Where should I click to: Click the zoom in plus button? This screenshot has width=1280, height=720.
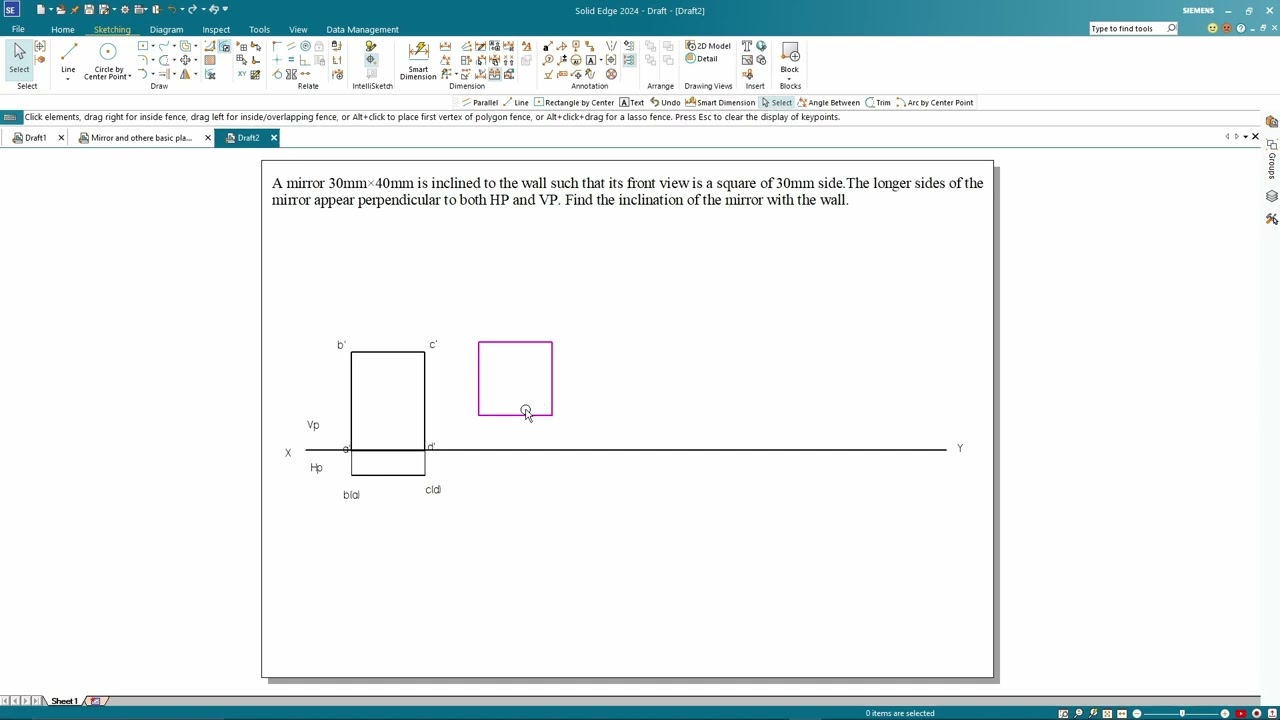[x=1225, y=713]
